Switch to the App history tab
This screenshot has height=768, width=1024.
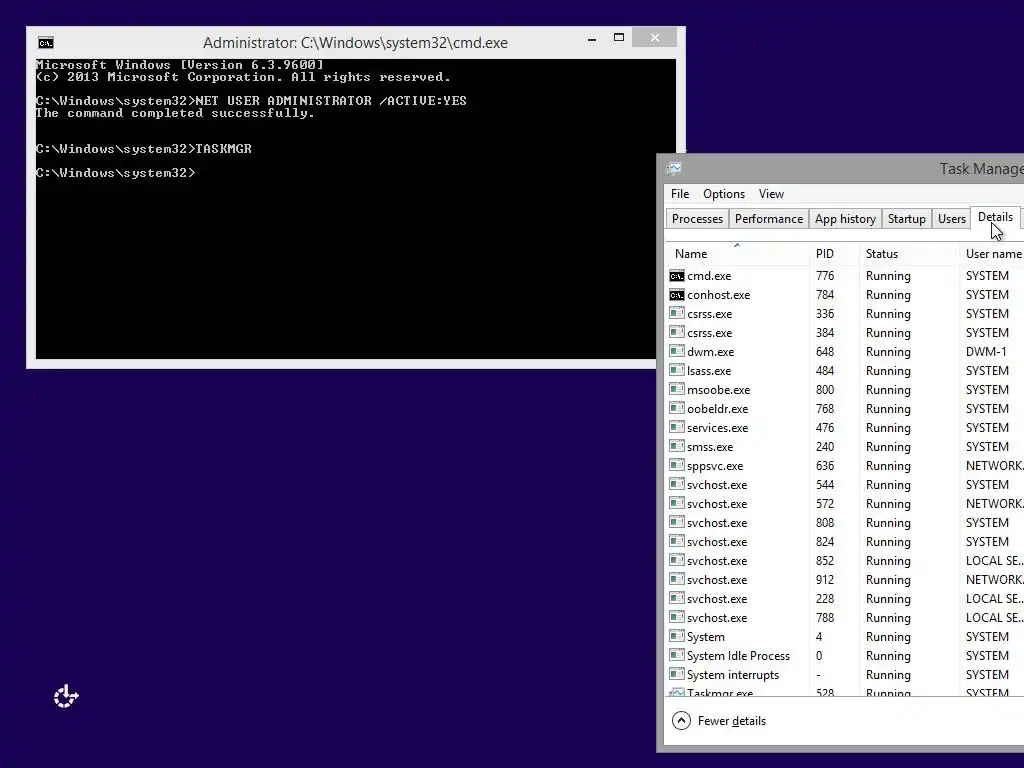[845, 219]
